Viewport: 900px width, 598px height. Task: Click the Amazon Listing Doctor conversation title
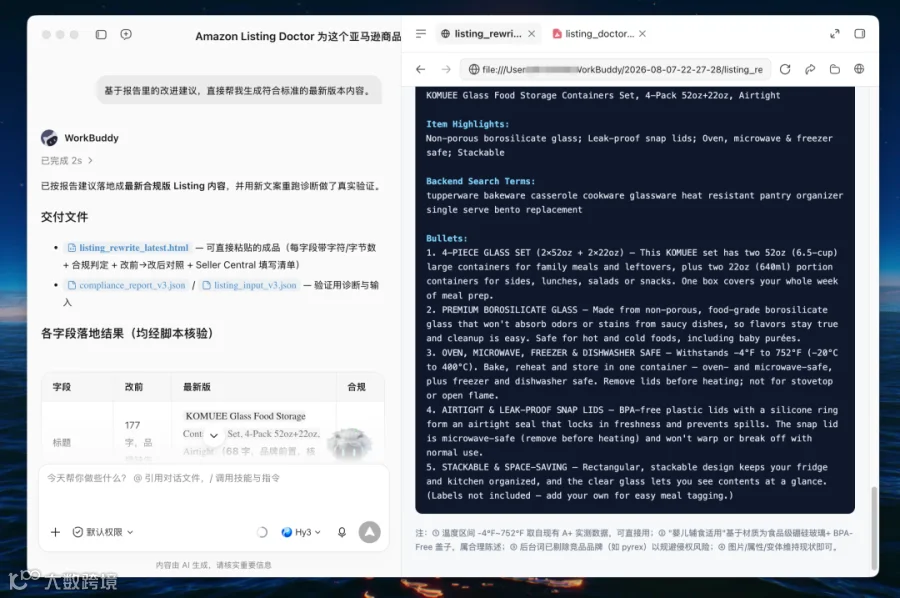point(298,36)
